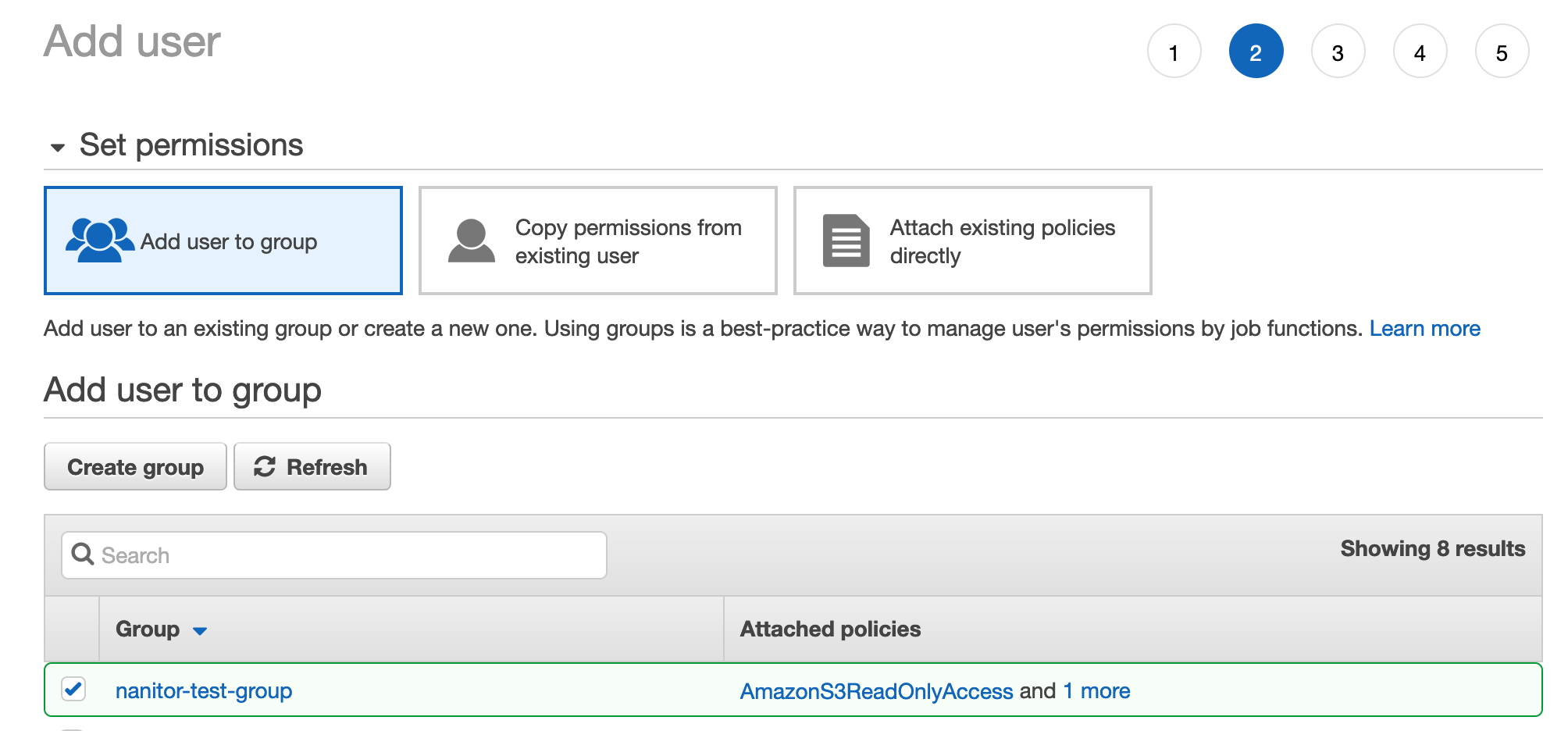The width and height of the screenshot is (1568, 731).
Task: Jump to wizard step 3
Action: coord(1338,52)
